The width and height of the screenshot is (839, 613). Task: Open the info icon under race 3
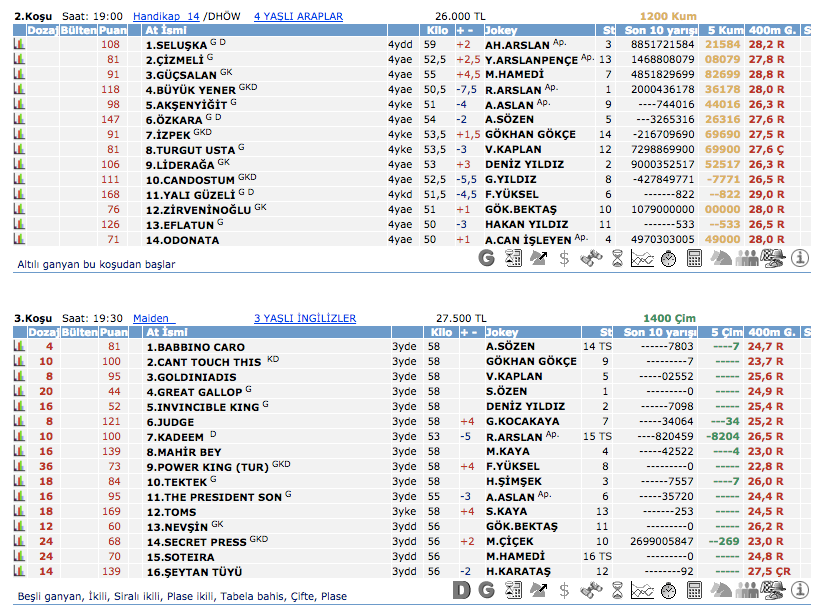800,590
